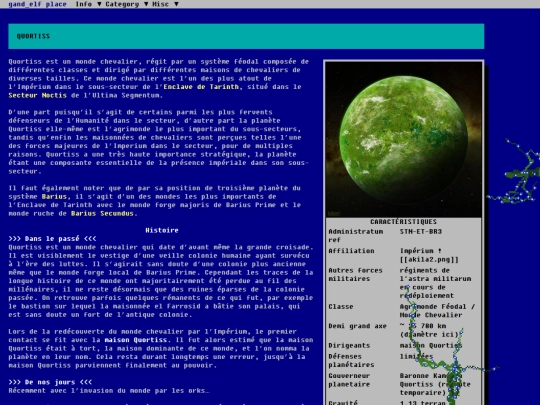Follow the Enclave de Tarinth link
The image size is (540, 405).
click(x=201, y=87)
